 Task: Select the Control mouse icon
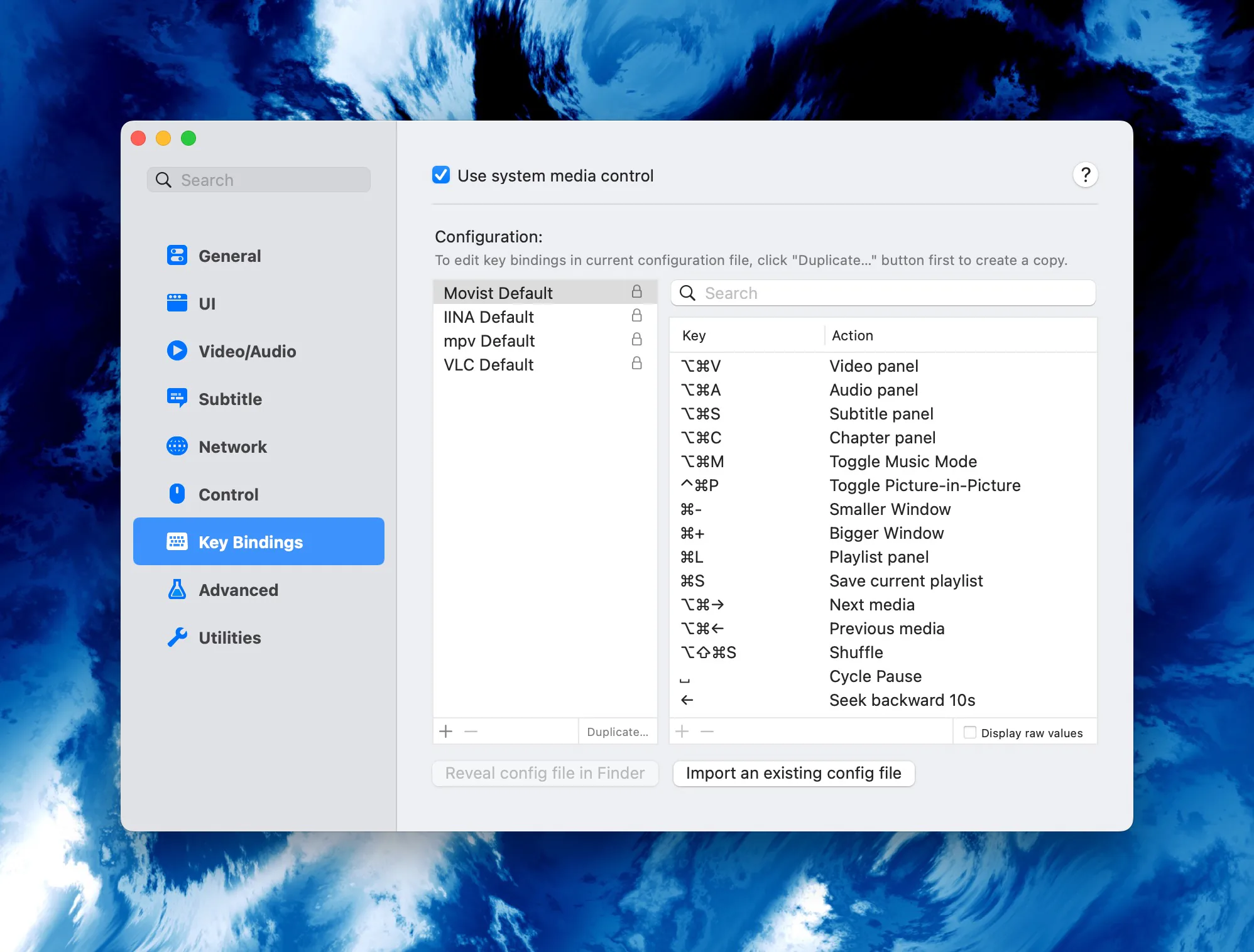coord(177,494)
